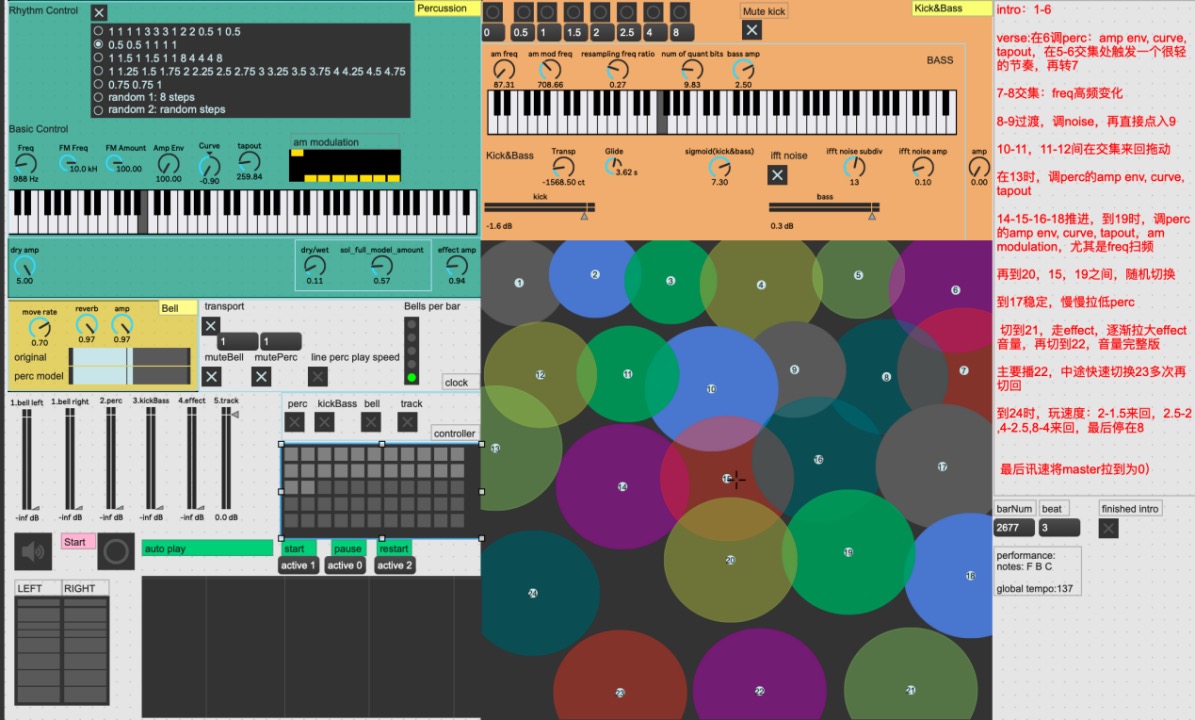This screenshot has width=1195, height=720.
Task: Select rhythm pattern '1 1 1 1 3 3 3 1 2 2 0.5 1 0.5'
Action: tap(98, 31)
